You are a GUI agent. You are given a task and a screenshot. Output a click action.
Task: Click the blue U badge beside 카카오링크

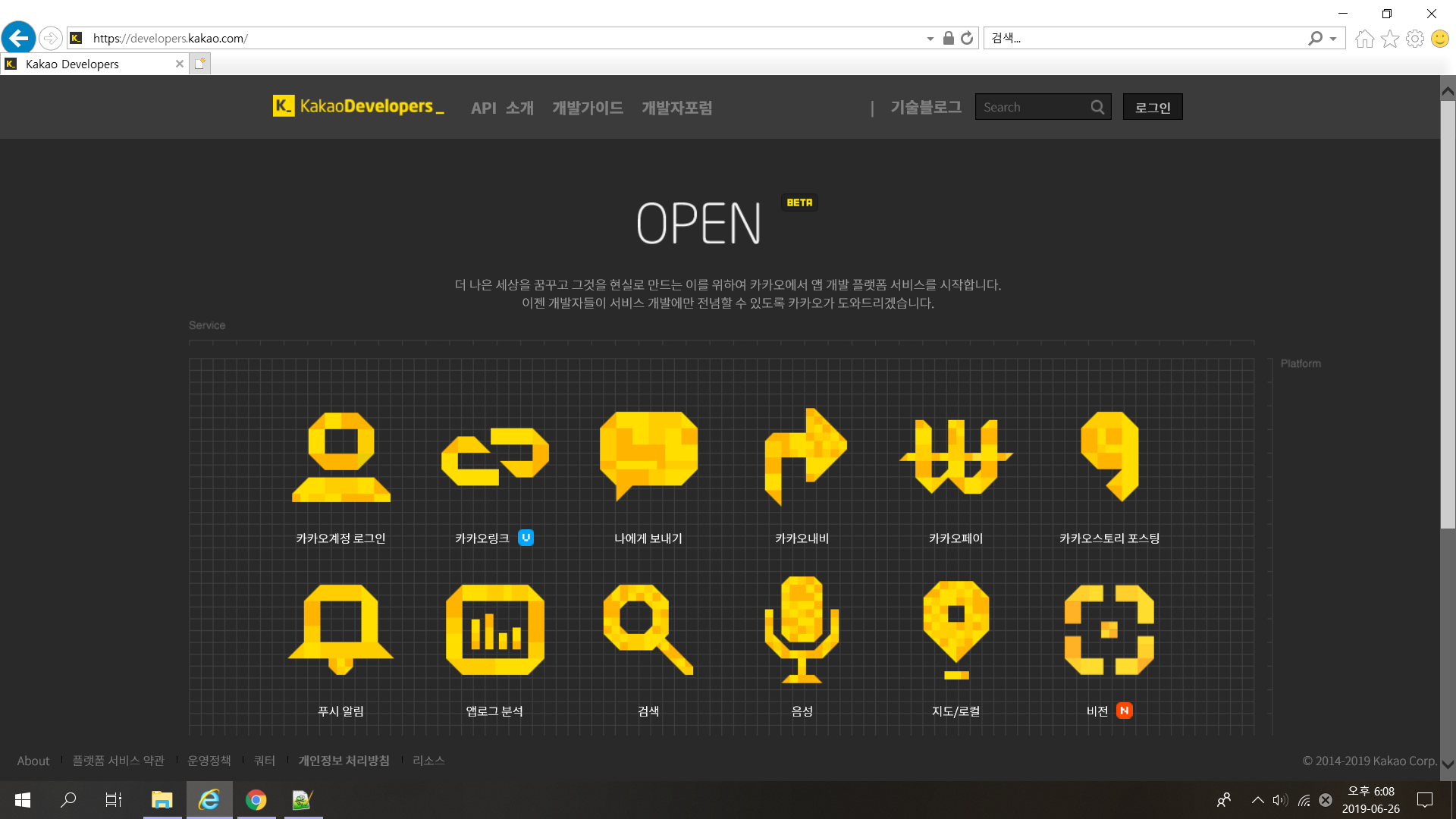[526, 538]
